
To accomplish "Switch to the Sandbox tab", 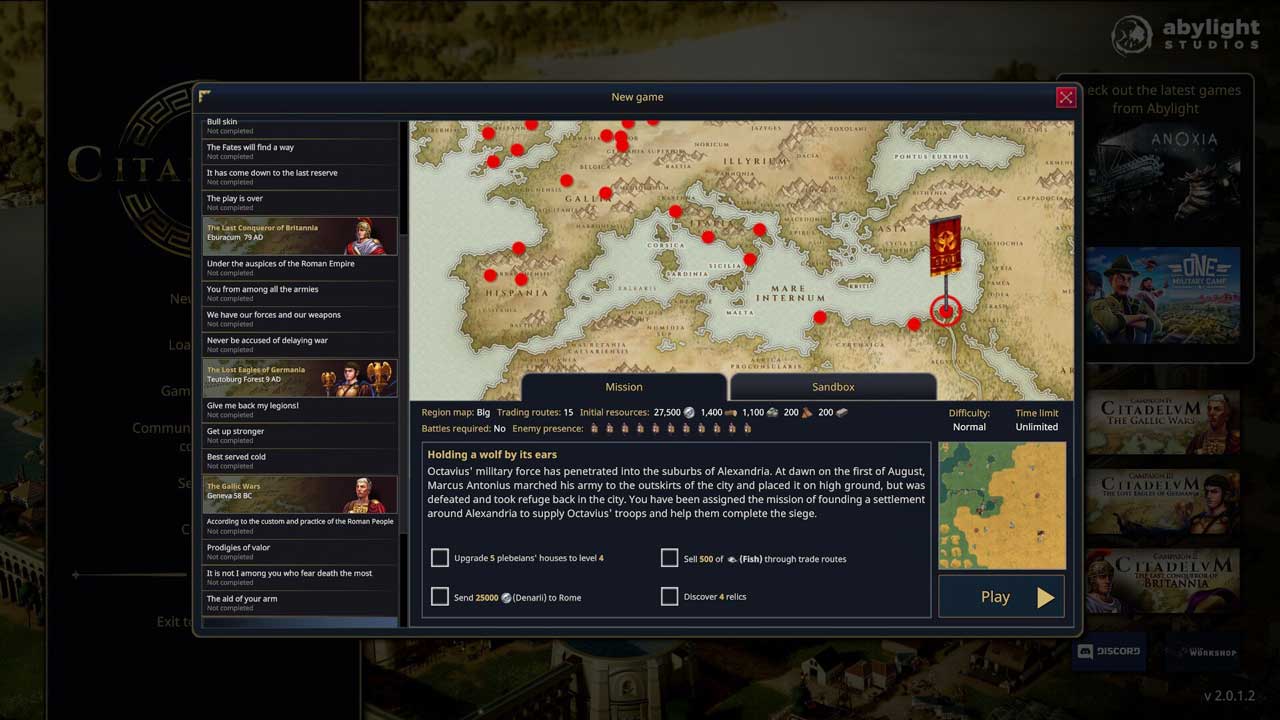I will (832, 387).
